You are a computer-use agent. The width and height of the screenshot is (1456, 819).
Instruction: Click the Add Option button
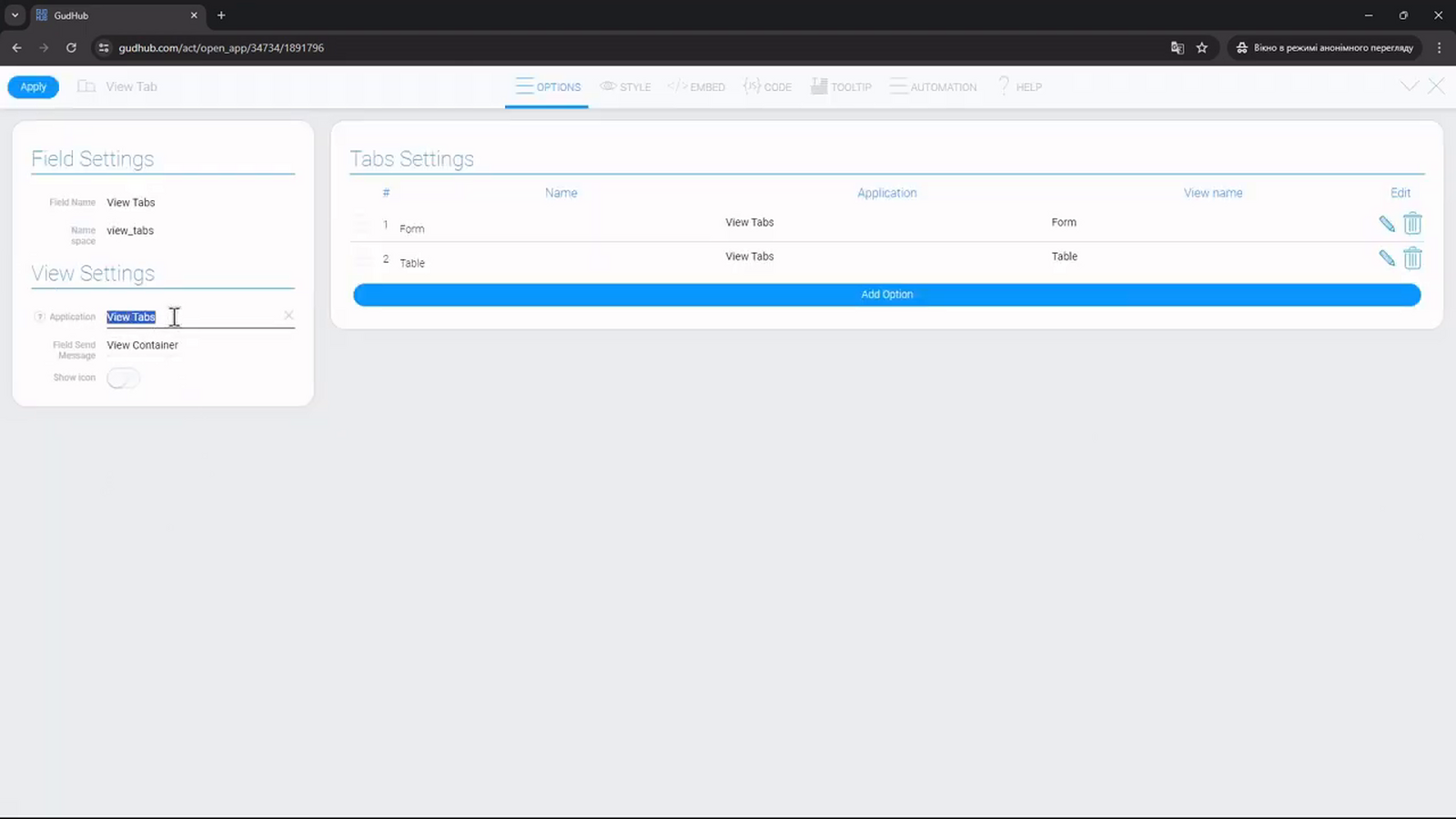[x=887, y=295]
